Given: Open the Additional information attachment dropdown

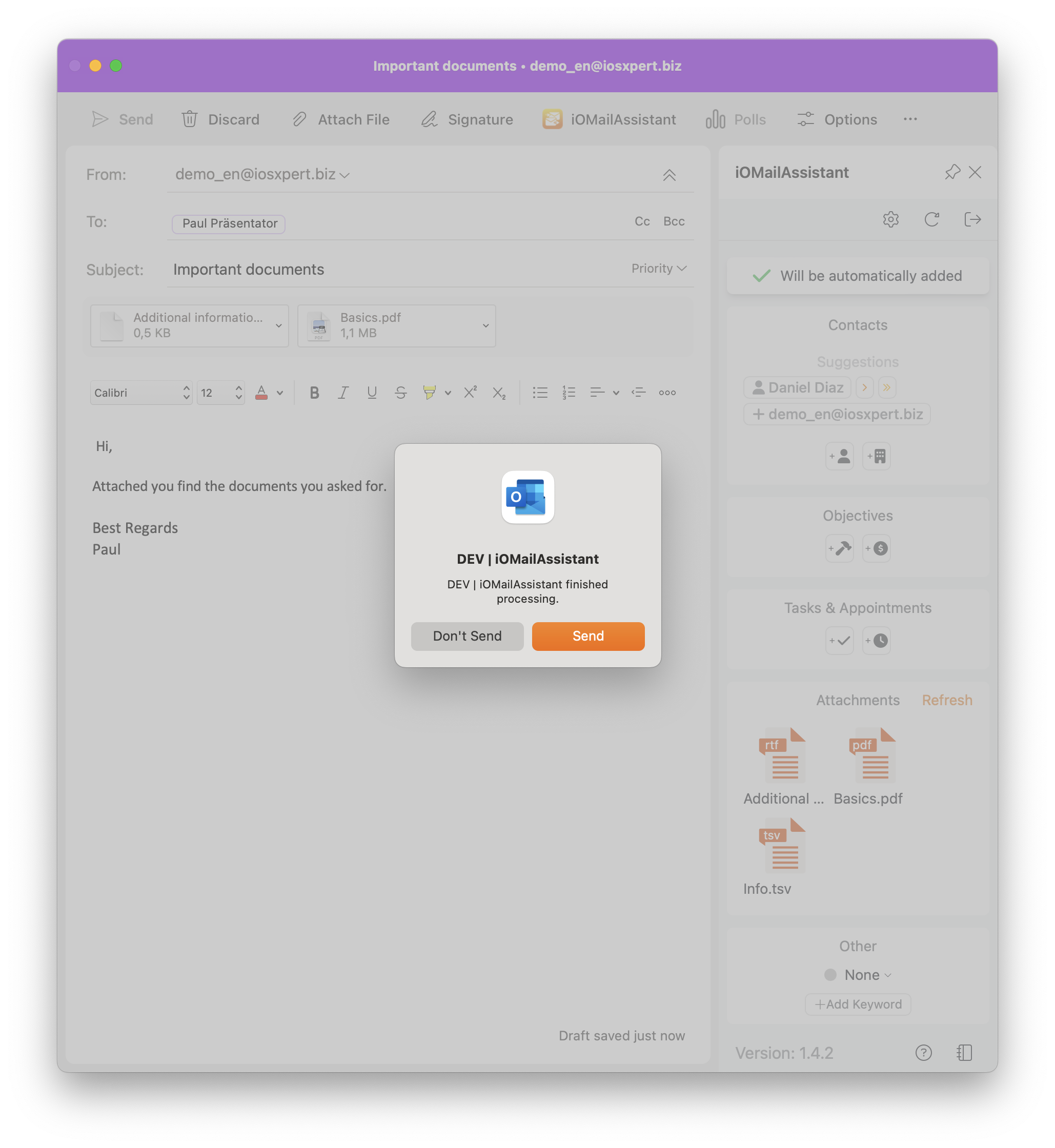Looking at the screenshot, I should tap(279, 325).
